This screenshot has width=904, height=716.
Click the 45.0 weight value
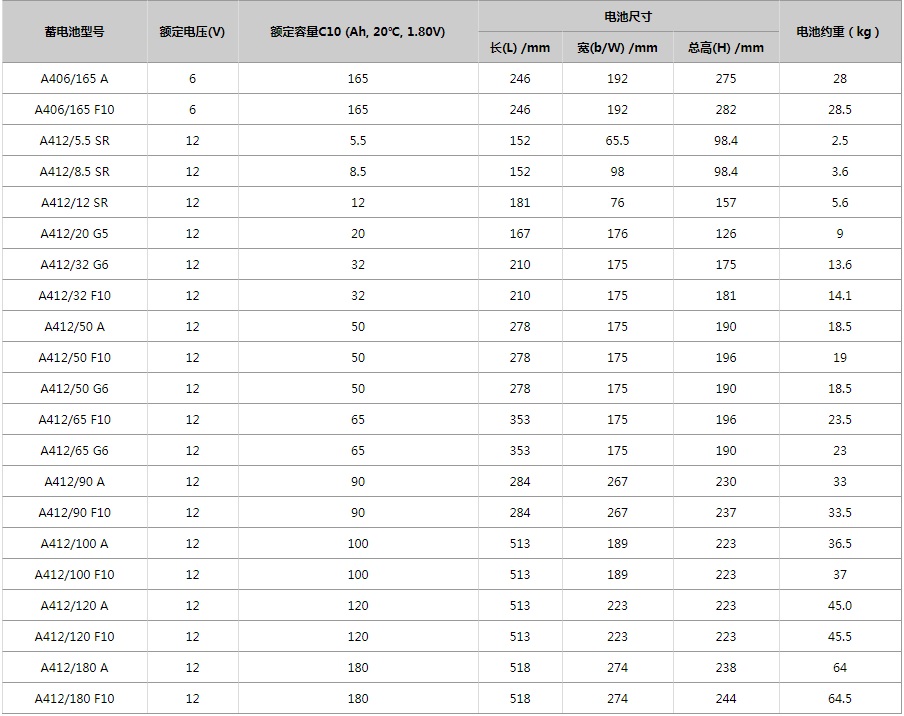point(839,606)
